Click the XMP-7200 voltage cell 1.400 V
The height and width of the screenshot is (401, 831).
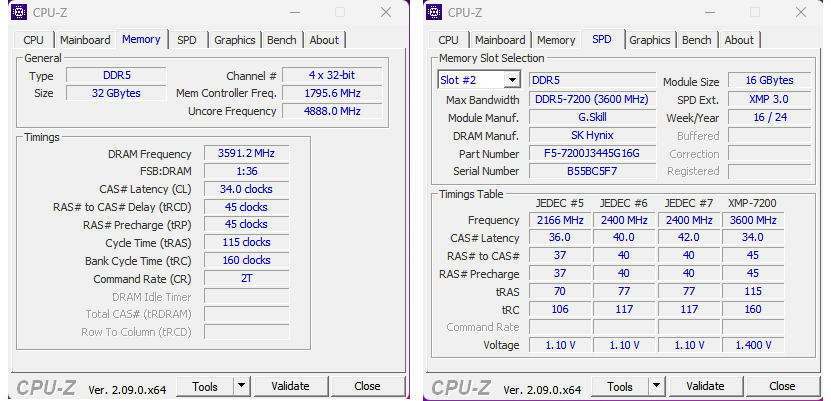point(753,345)
